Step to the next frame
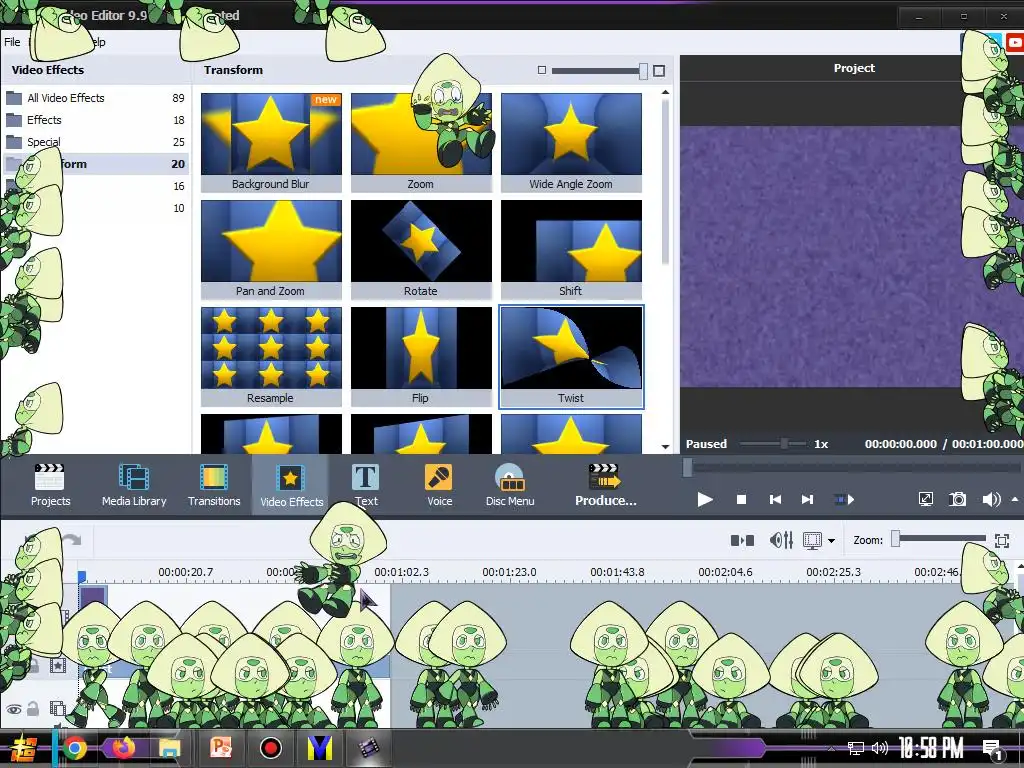The image size is (1024, 768). pyautogui.click(x=807, y=500)
